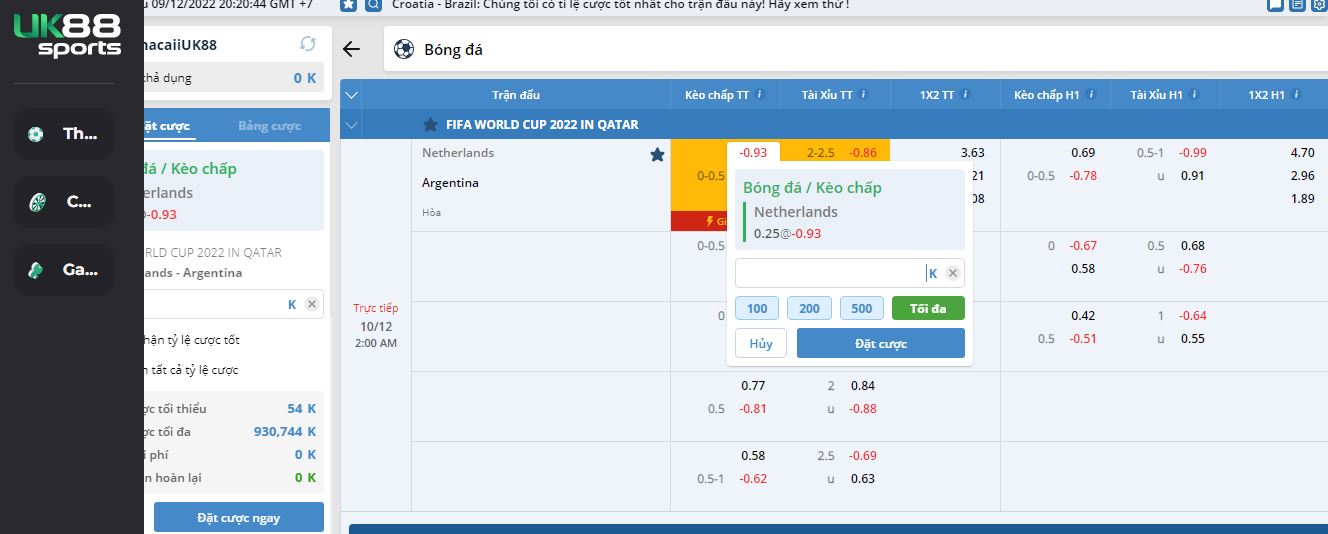The width and height of the screenshot is (1328, 534).
Task: Clear the left bet slip stake field
Action: coord(312,304)
